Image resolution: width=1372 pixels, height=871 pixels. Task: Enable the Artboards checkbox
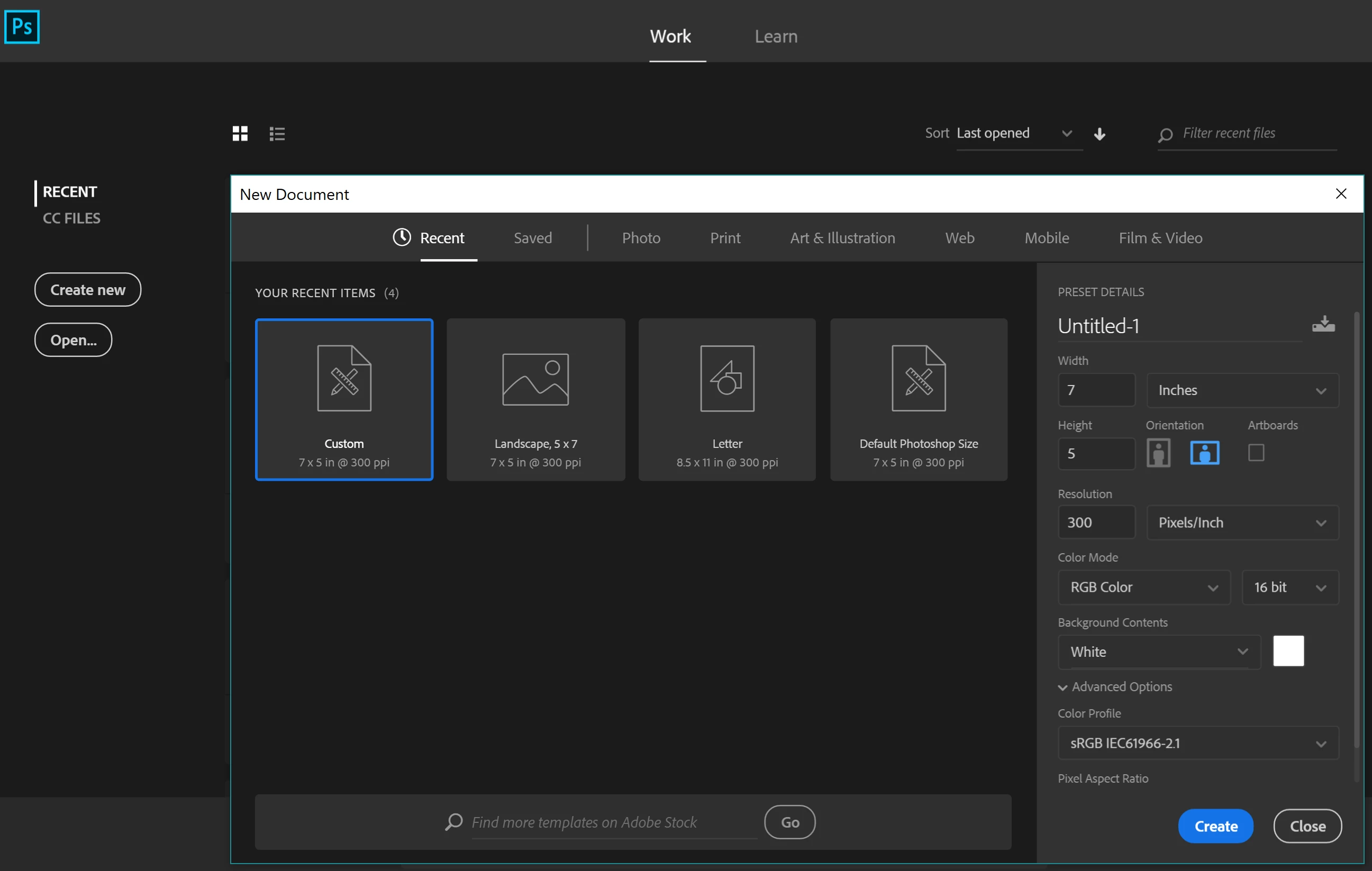(1256, 453)
